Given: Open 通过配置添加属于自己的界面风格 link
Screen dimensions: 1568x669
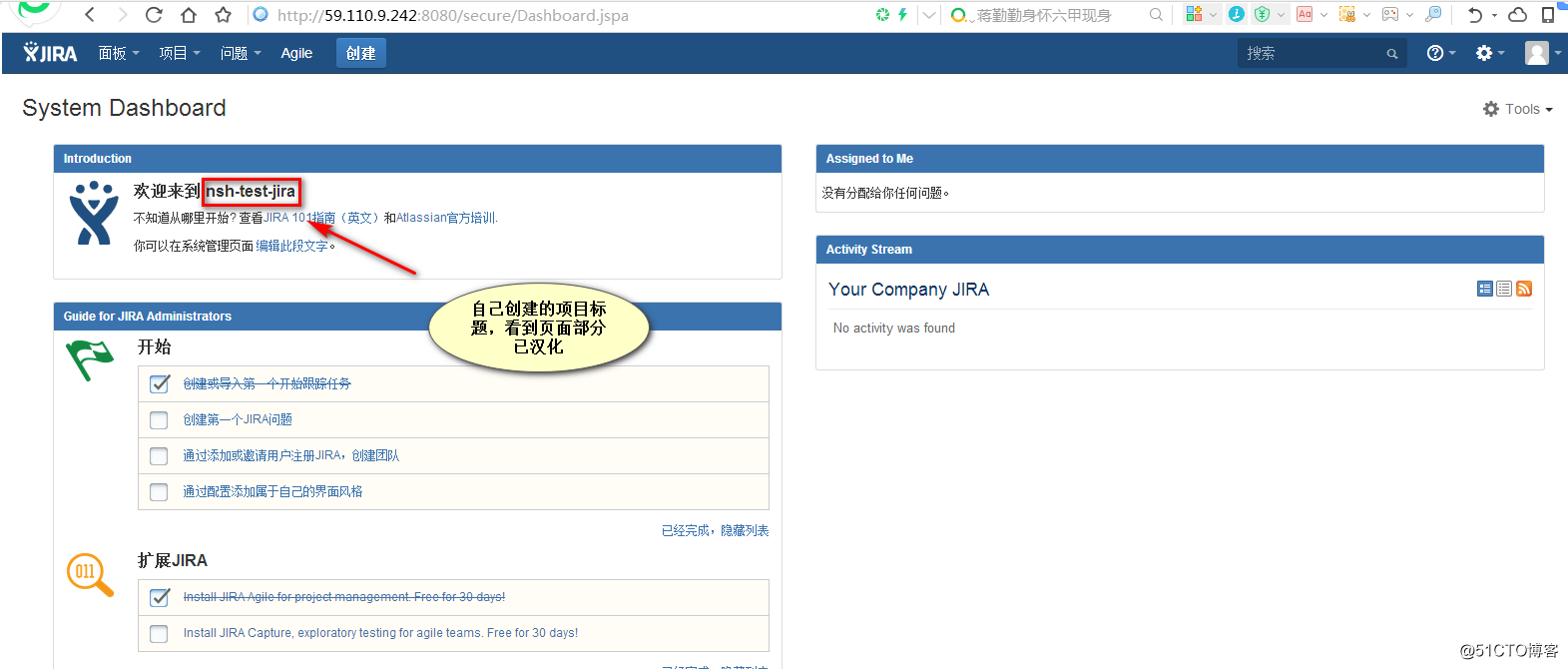Looking at the screenshot, I should point(272,491).
